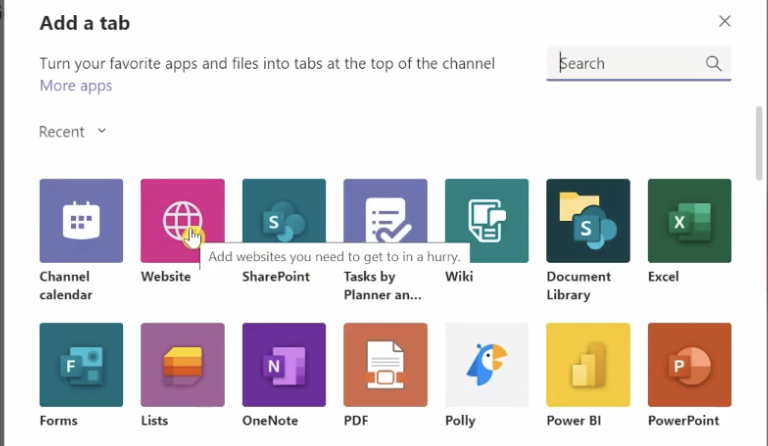
Task: Click the "SharePoint" label text
Action: (276, 277)
